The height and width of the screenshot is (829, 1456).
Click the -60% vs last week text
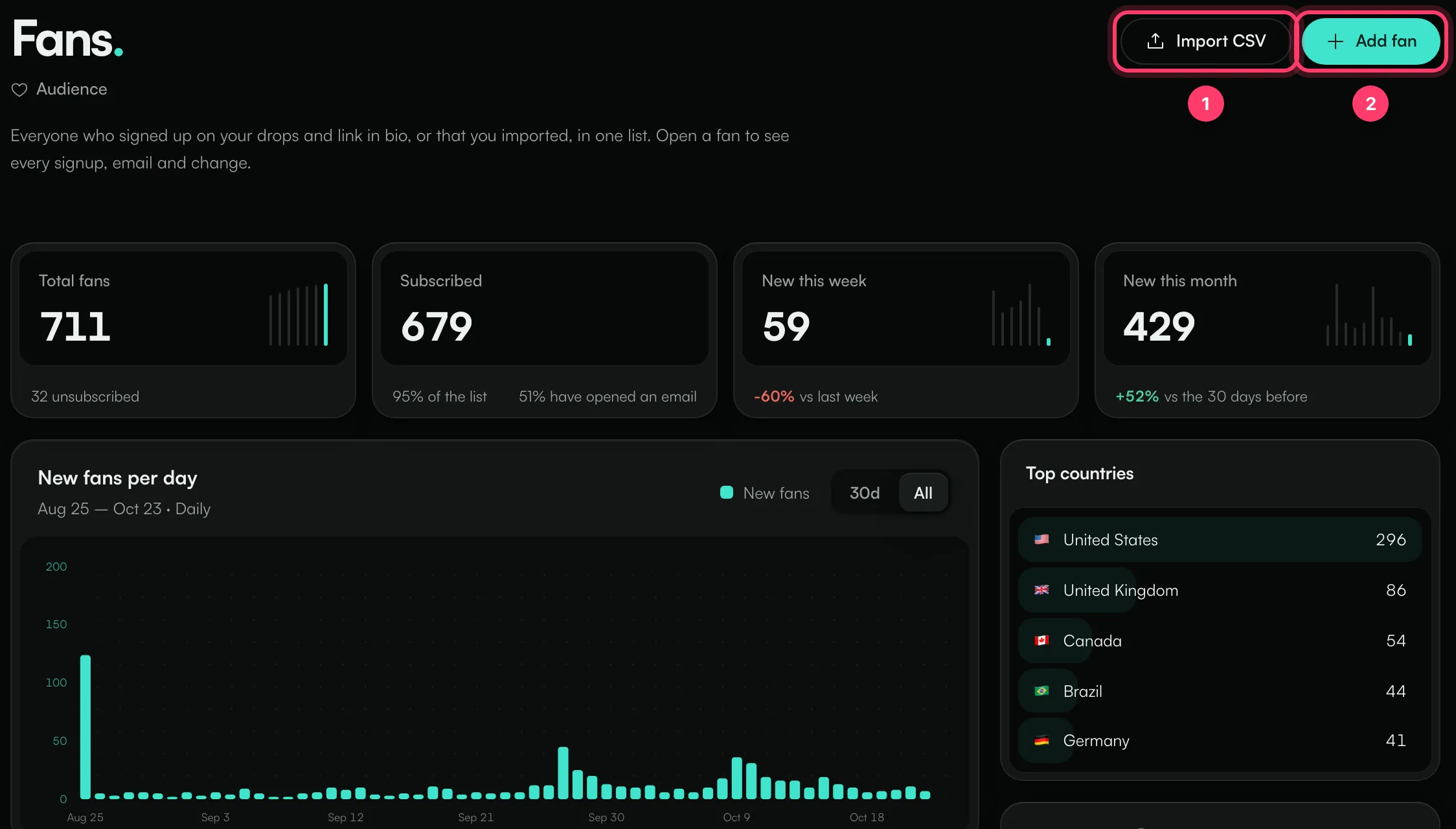pos(816,396)
